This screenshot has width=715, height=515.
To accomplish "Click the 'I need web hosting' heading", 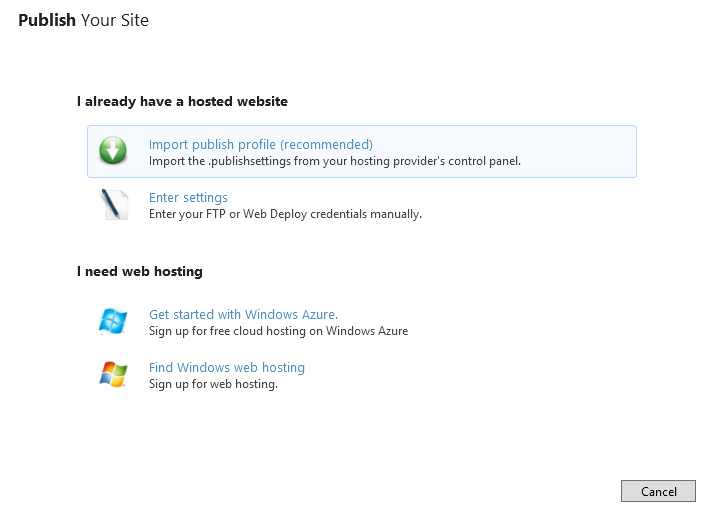I will coord(140,271).
